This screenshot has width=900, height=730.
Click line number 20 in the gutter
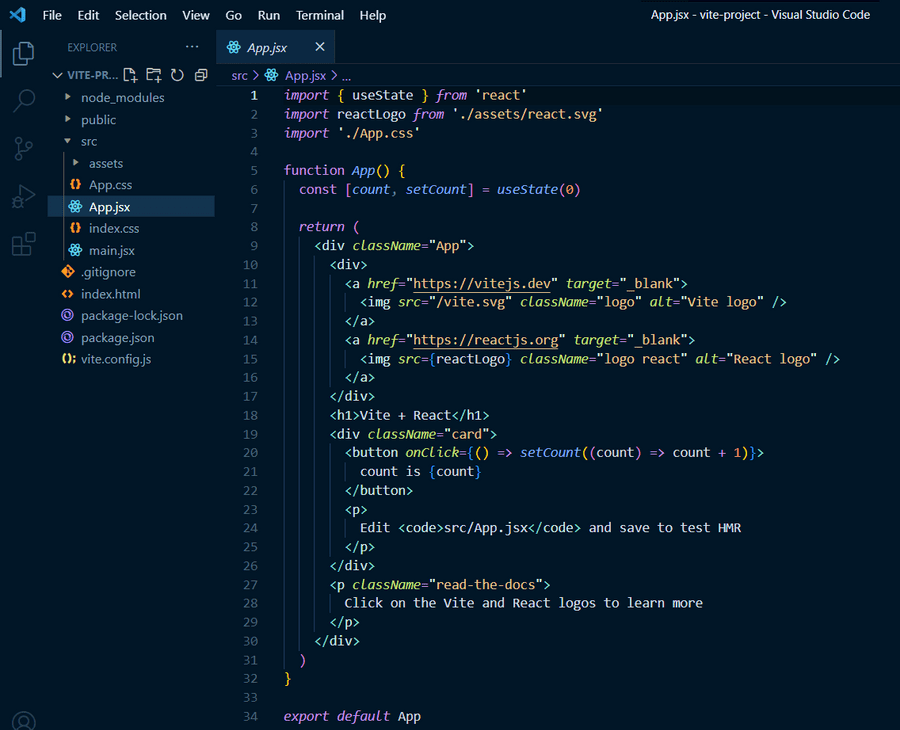(253, 452)
